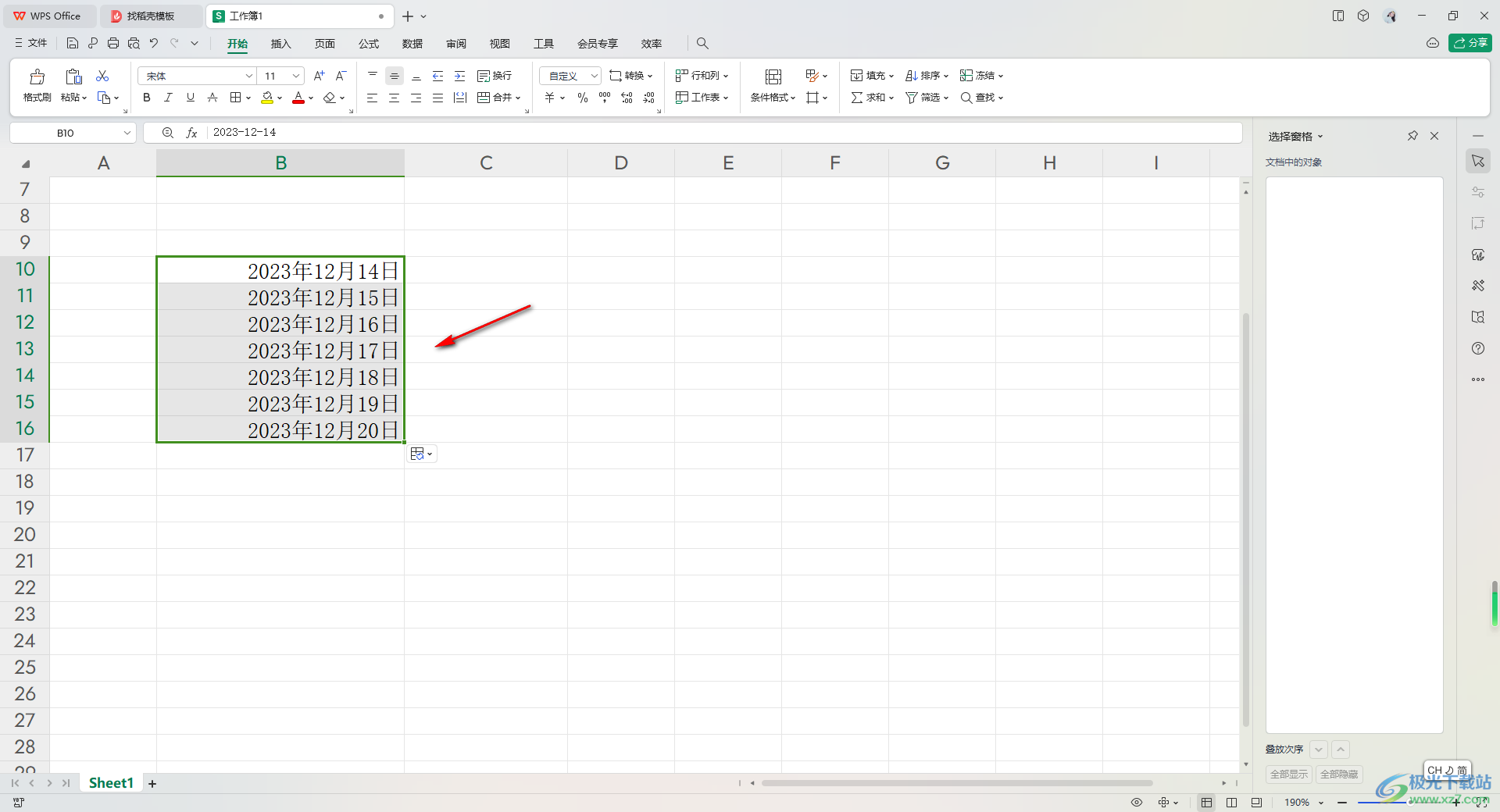
Task: Click the magnifier search icon in menu bar
Action: click(702, 43)
